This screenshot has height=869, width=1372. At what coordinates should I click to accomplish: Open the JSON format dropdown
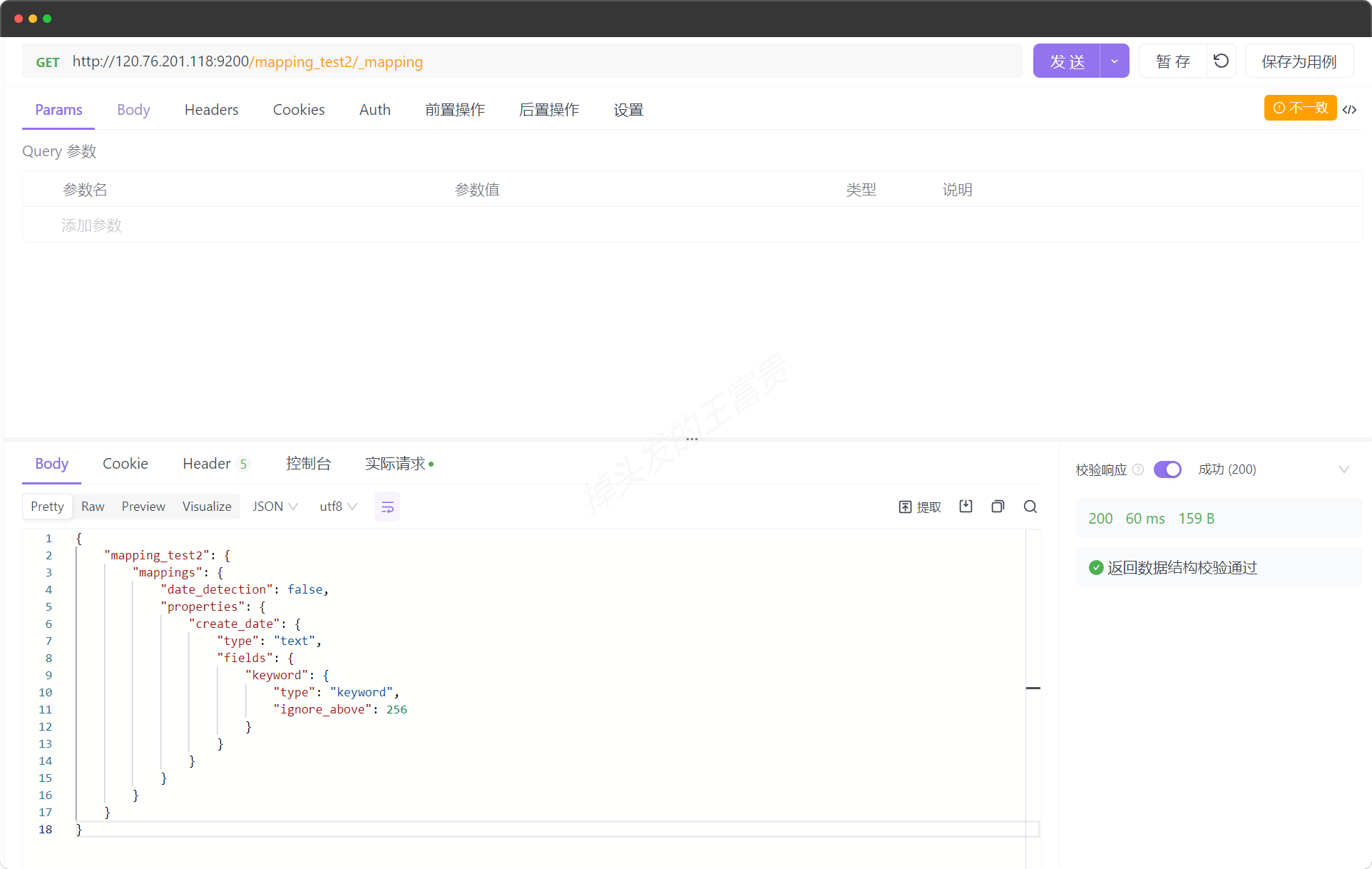[x=275, y=506]
